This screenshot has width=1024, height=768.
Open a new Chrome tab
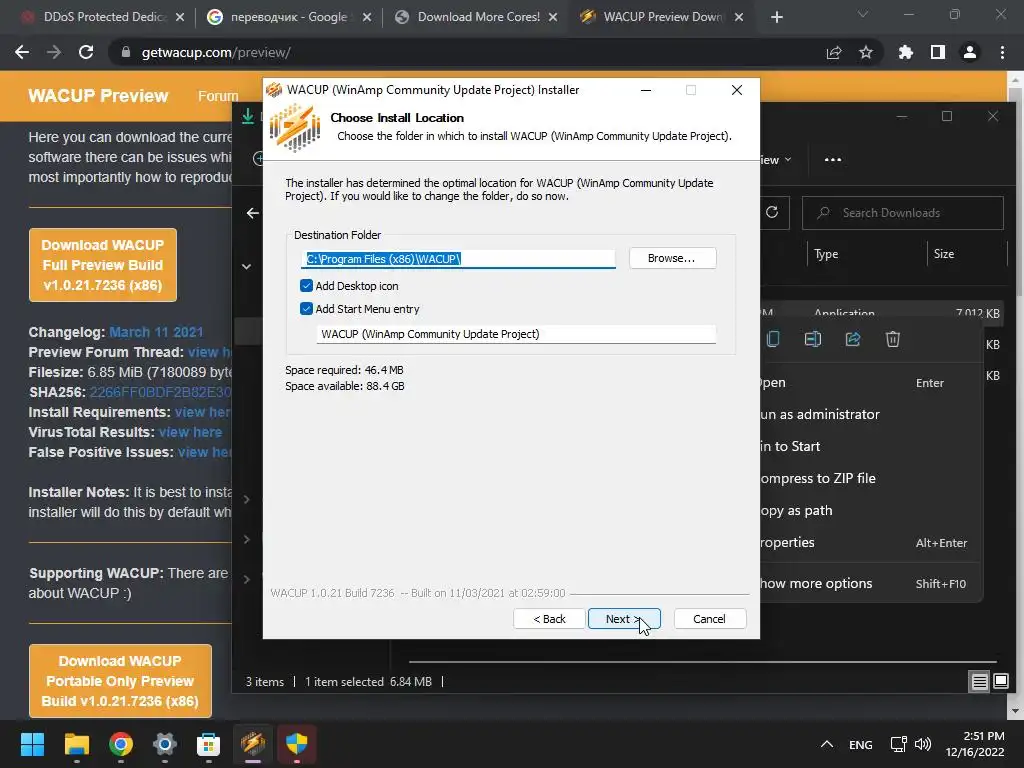776,17
